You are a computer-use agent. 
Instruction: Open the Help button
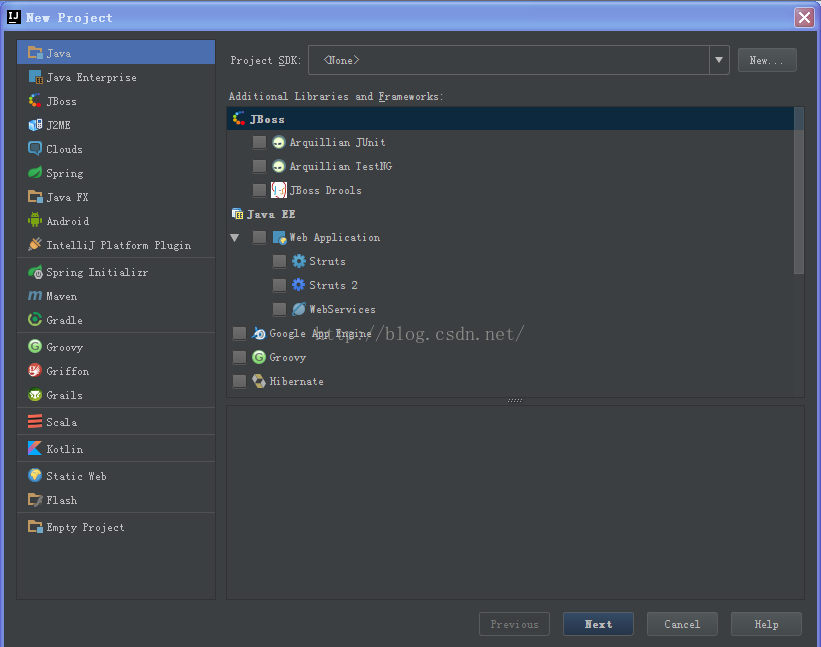coord(766,624)
